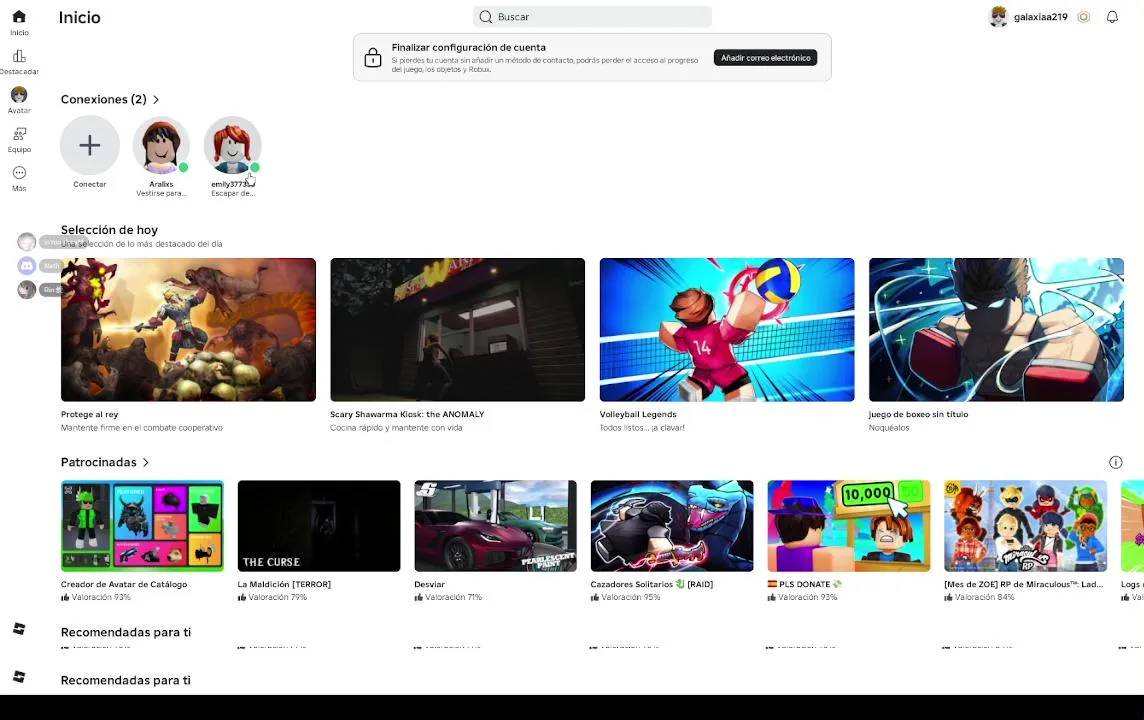Open Juego de boxeo sin título thumbnail
The height and width of the screenshot is (720, 1144).
point(996,330)
